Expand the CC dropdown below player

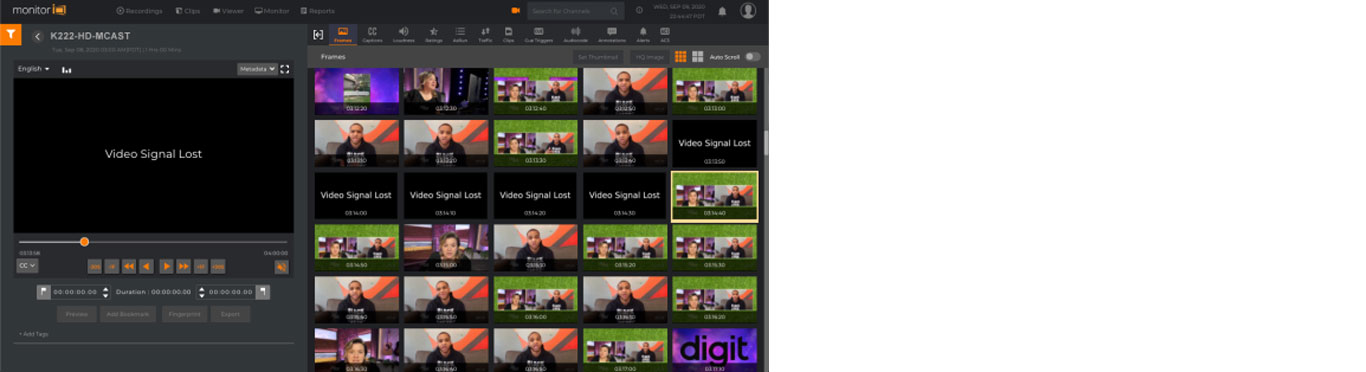(x=27, y=266)
